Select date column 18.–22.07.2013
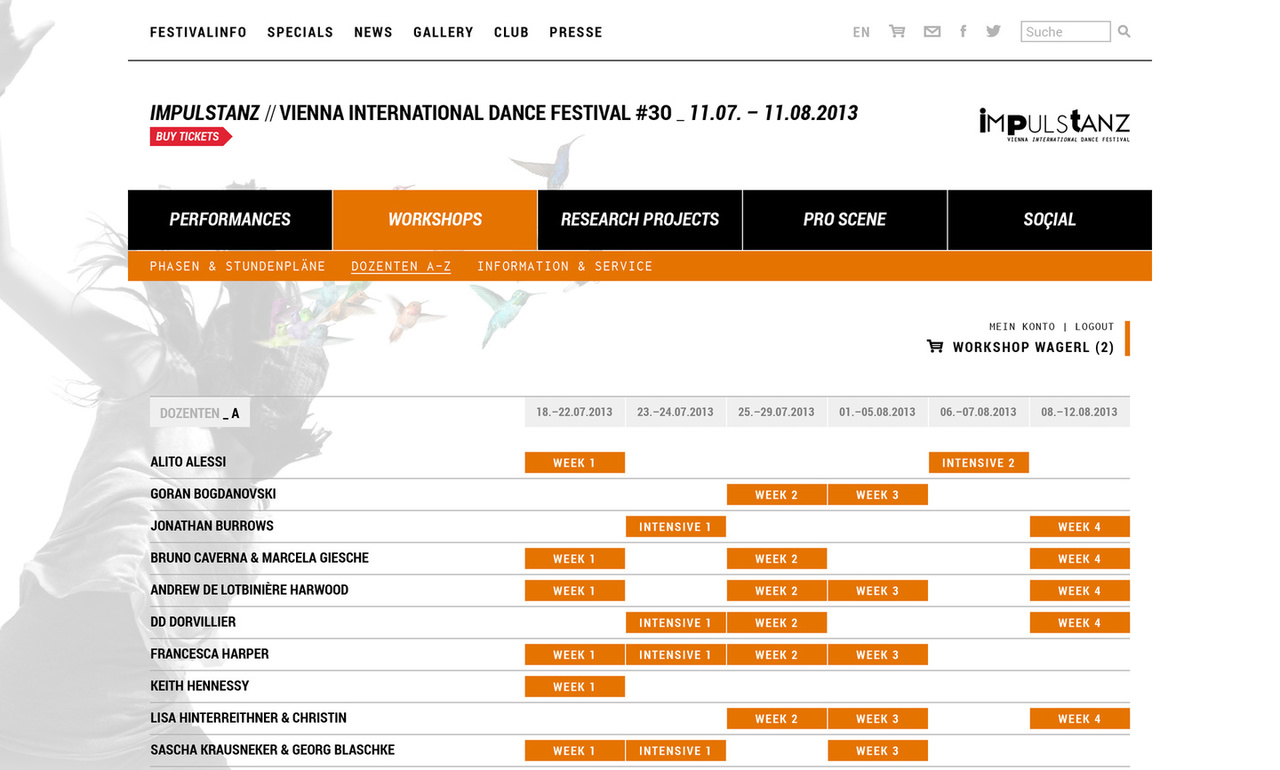Viewport: 1280px width, 770px height. 574,412
